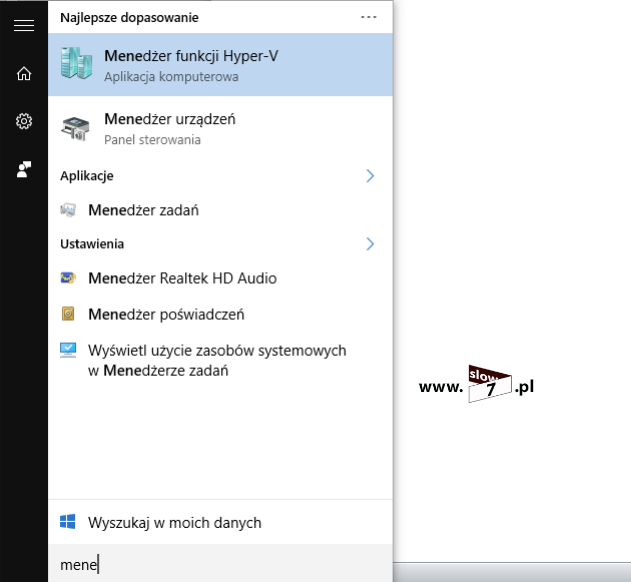Viewport: 631px width, 582px height.
Task: Open the settings gear in the sidebar
Action: click(x=24, y=121)
